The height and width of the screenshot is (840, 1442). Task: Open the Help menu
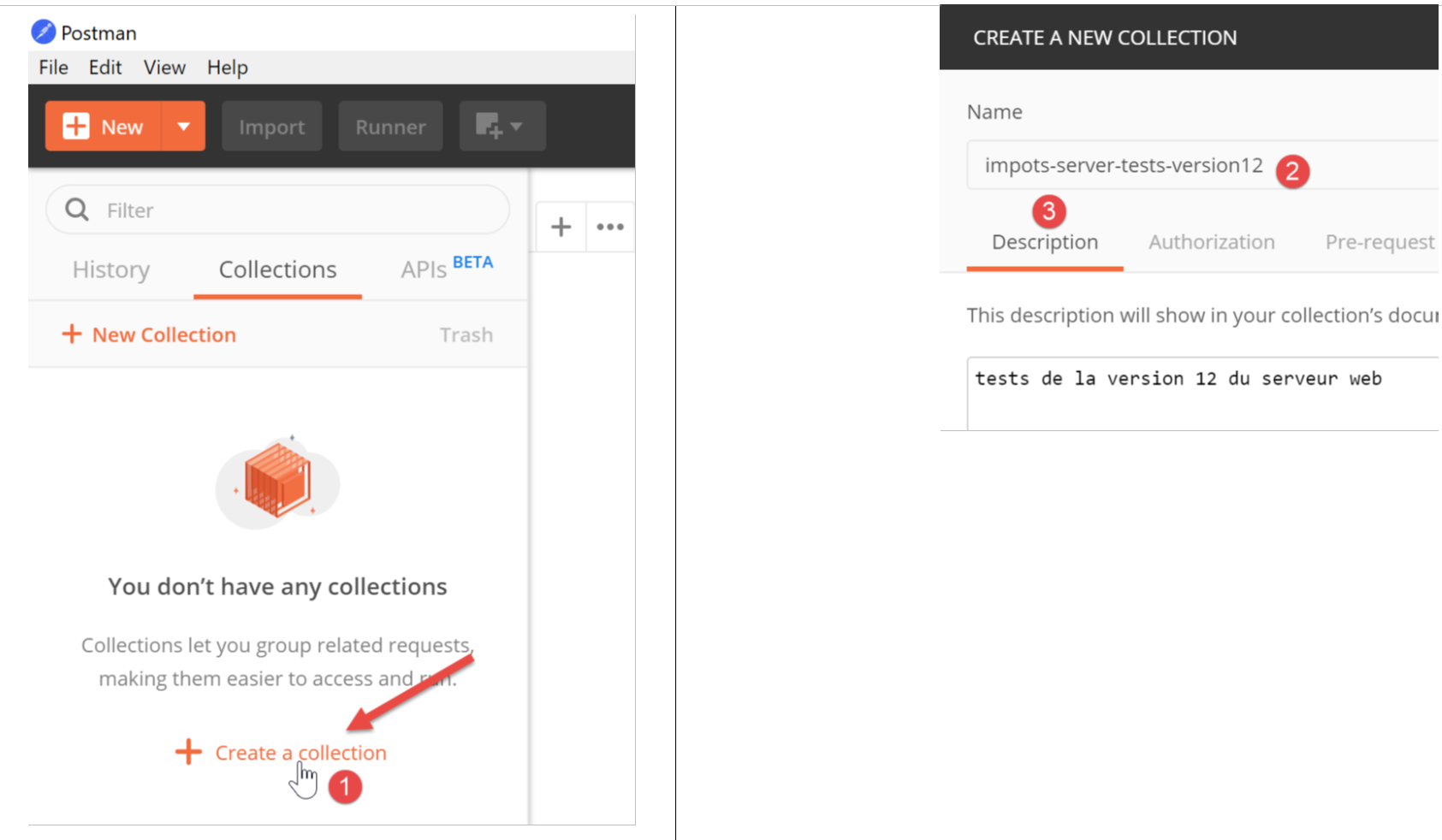(227, 68)
